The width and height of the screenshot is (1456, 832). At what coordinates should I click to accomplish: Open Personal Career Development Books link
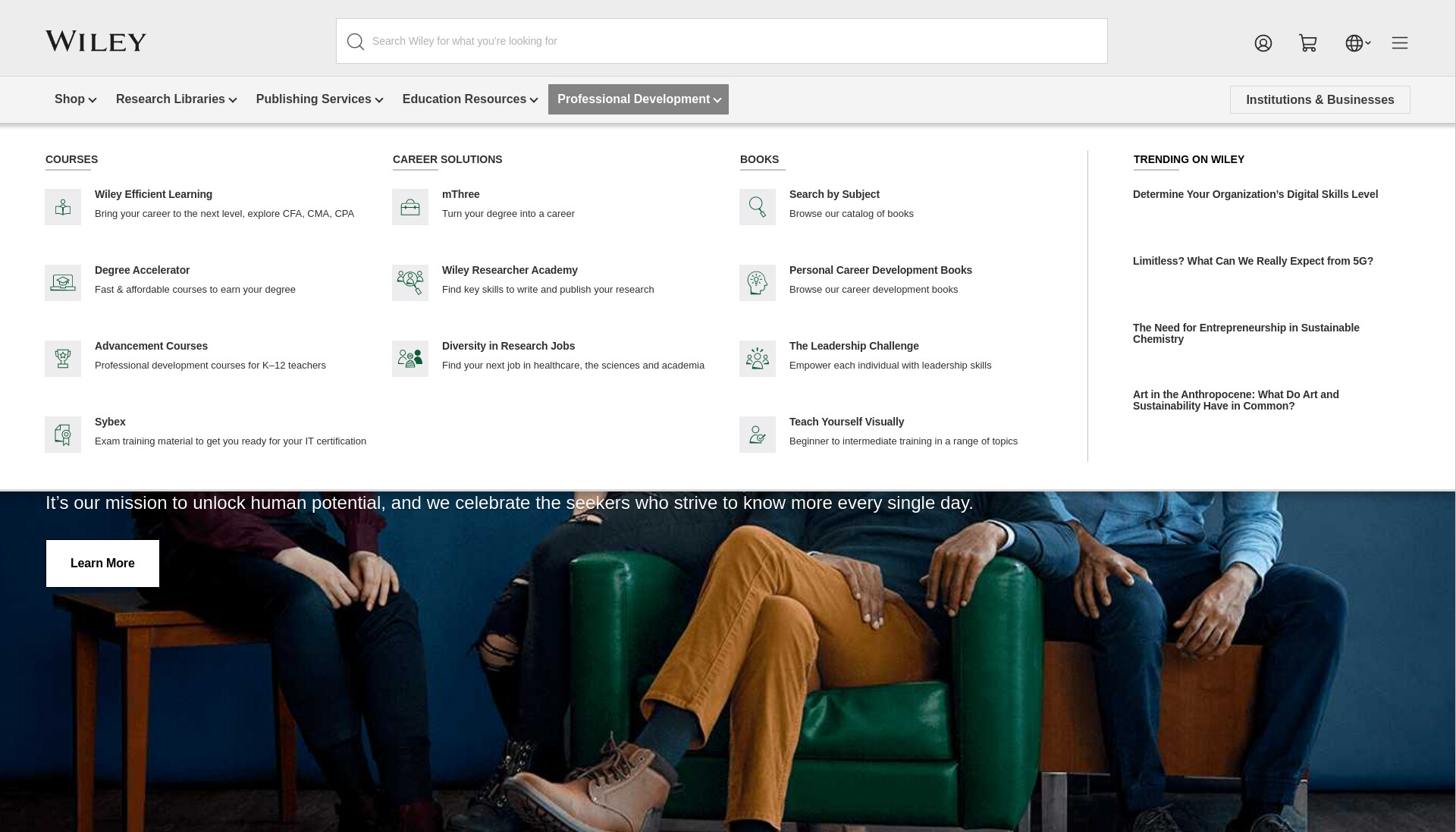880,270
